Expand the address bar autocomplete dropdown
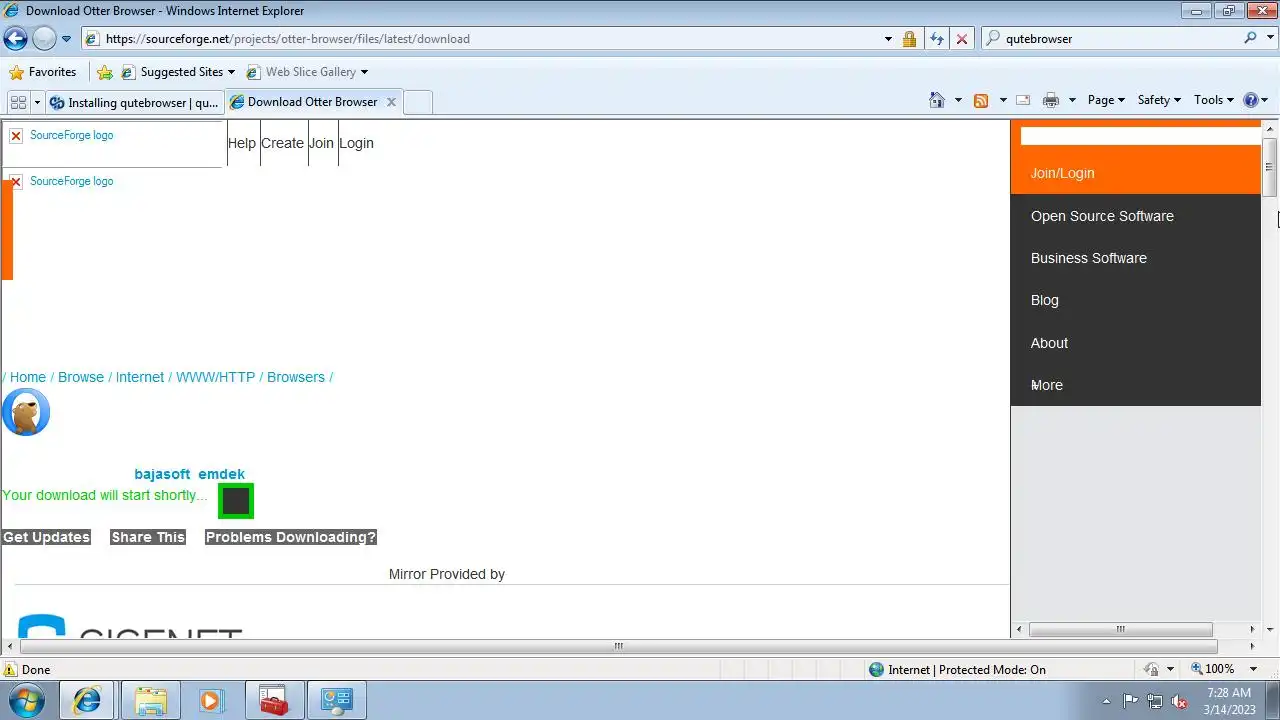Screen dimensions: 1280x720 click(x=888, y=39)
